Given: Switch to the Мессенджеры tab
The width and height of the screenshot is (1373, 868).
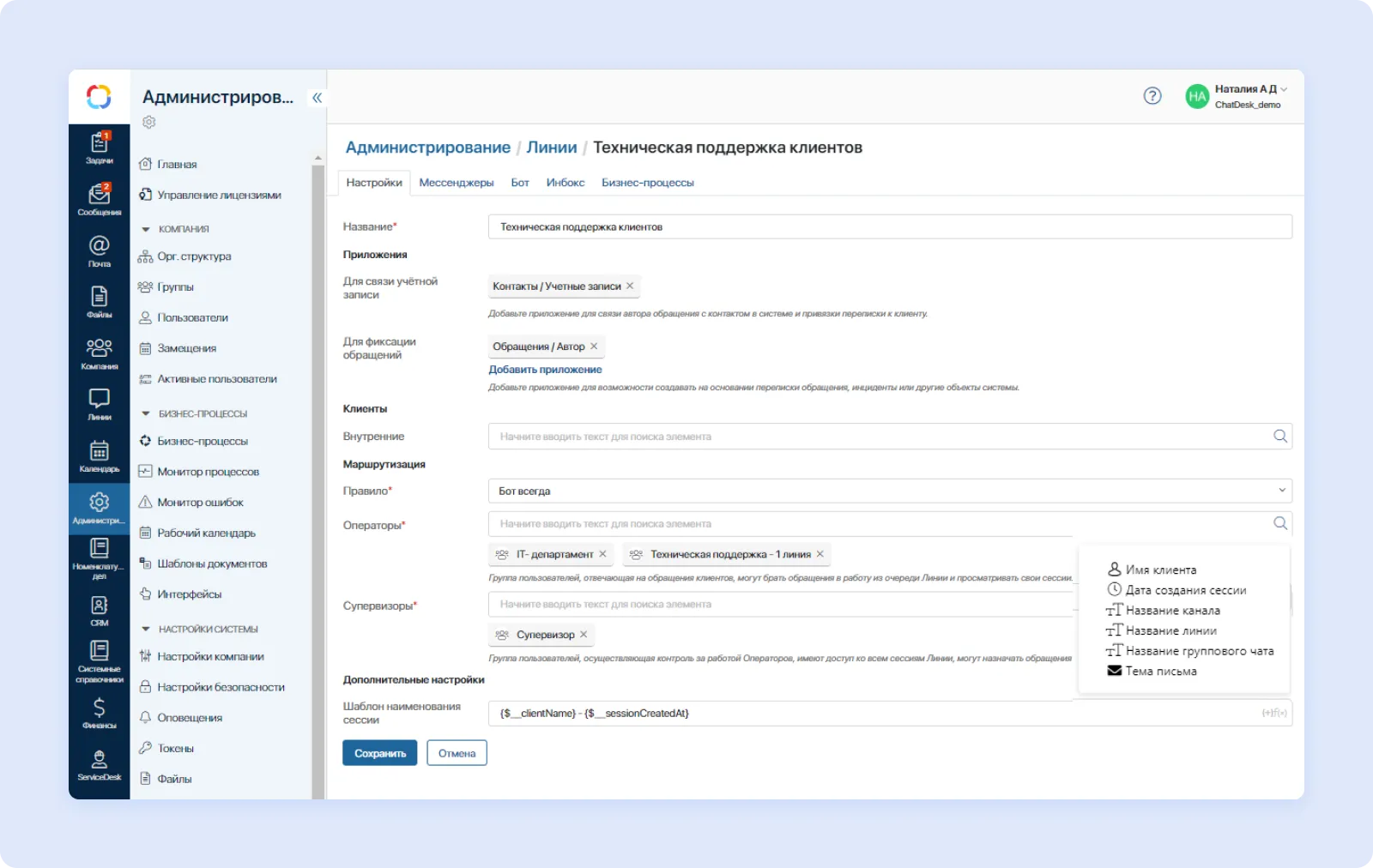Looking at the screenshot, I should [457, 182].
